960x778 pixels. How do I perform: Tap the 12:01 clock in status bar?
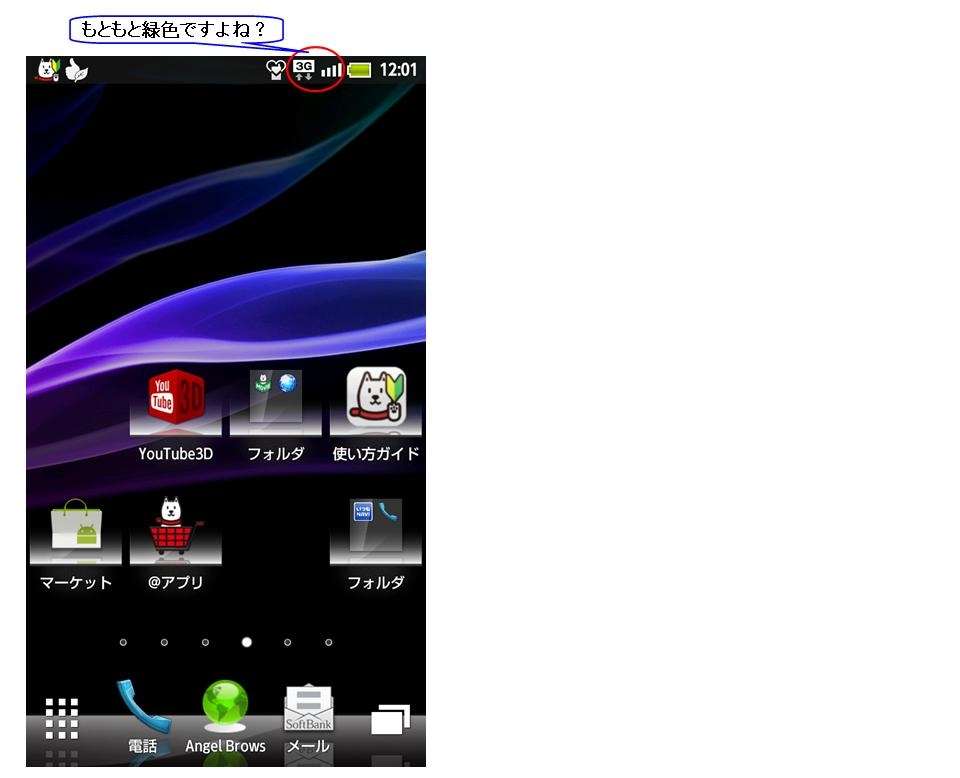399,70
